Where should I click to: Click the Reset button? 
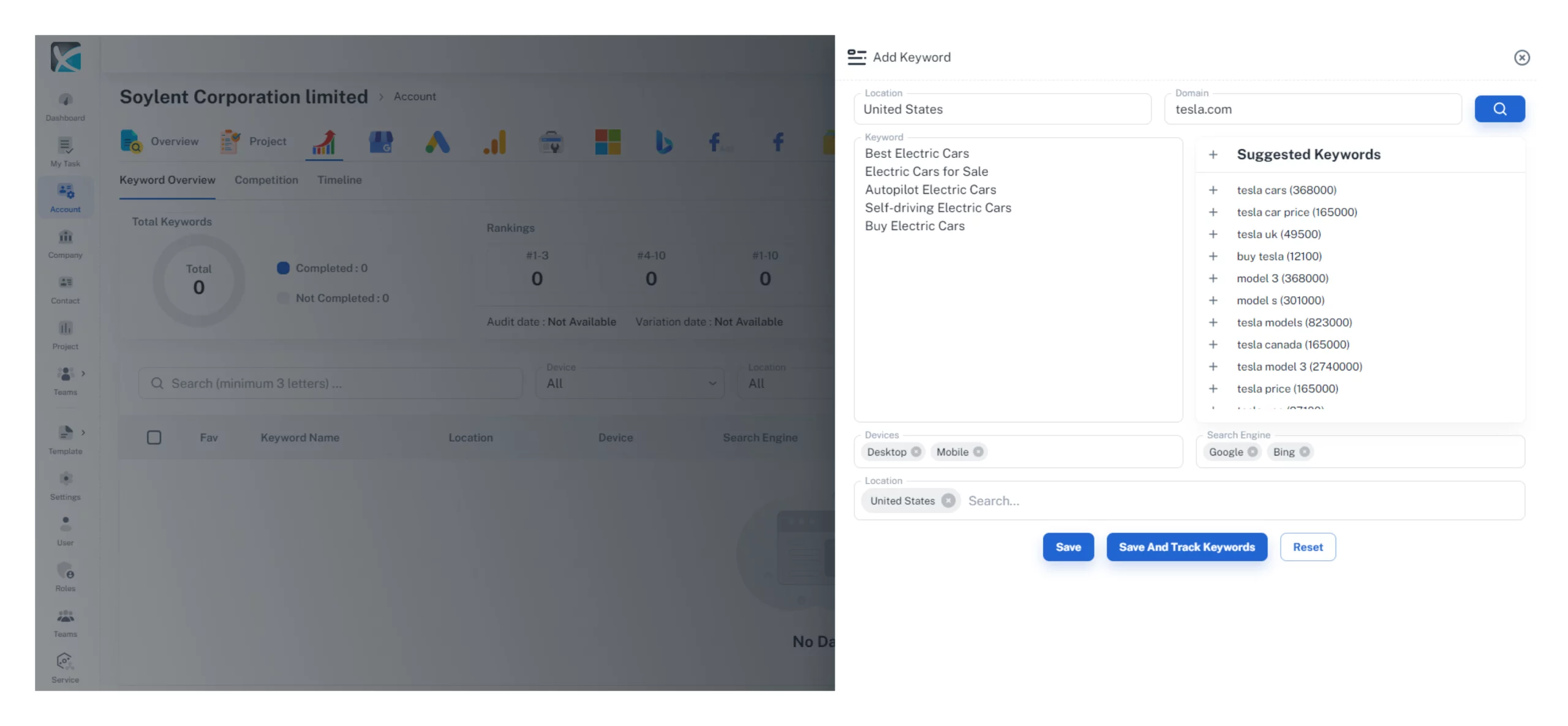(1308, 547)
